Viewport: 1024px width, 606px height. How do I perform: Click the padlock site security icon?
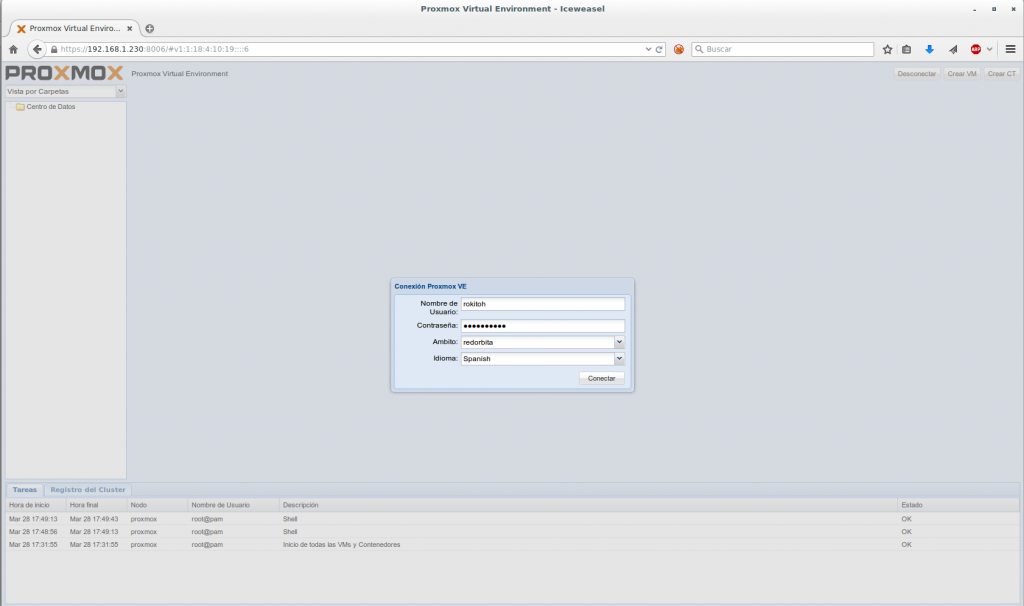(x=54, y=49)
